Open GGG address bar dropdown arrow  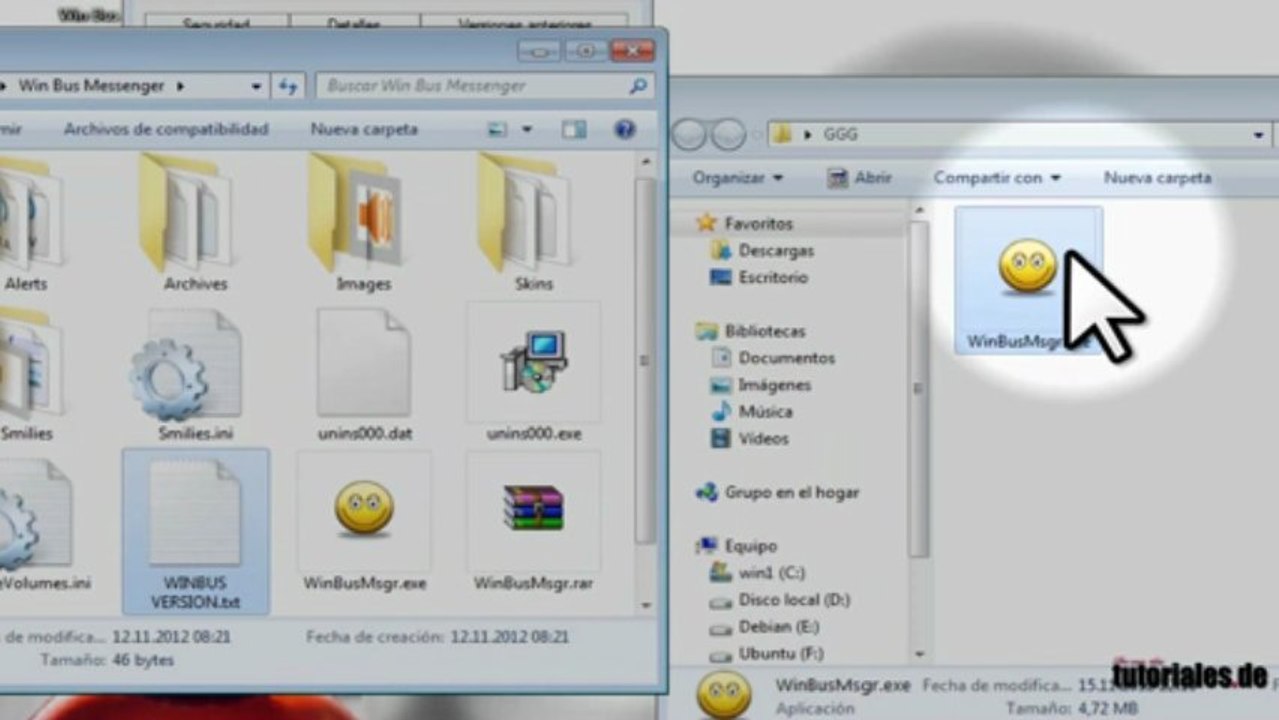pos(1259,134)
